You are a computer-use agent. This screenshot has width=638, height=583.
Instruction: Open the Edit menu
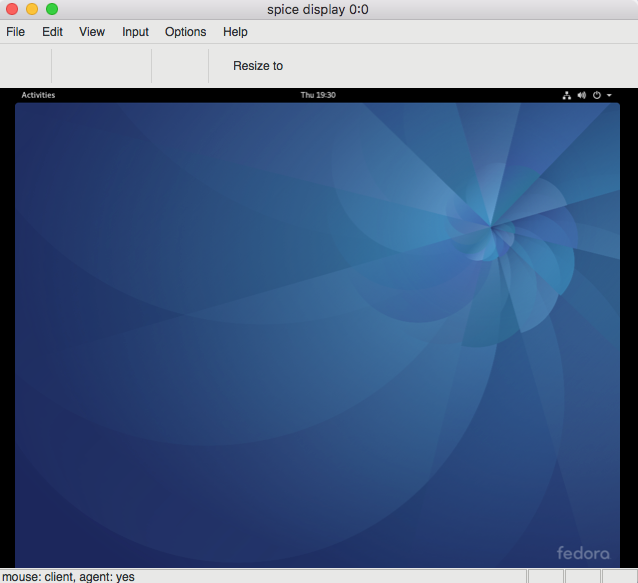(52, 32)
